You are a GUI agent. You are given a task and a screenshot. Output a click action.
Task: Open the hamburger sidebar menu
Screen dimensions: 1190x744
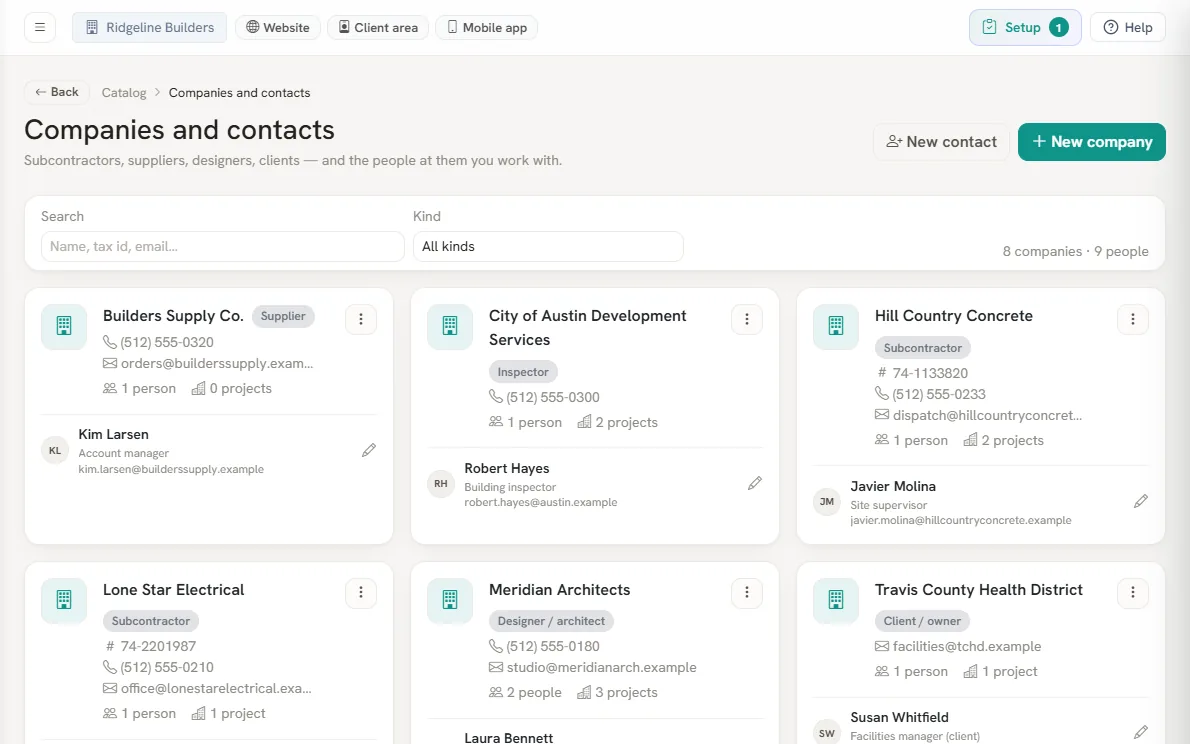point(39,27)
